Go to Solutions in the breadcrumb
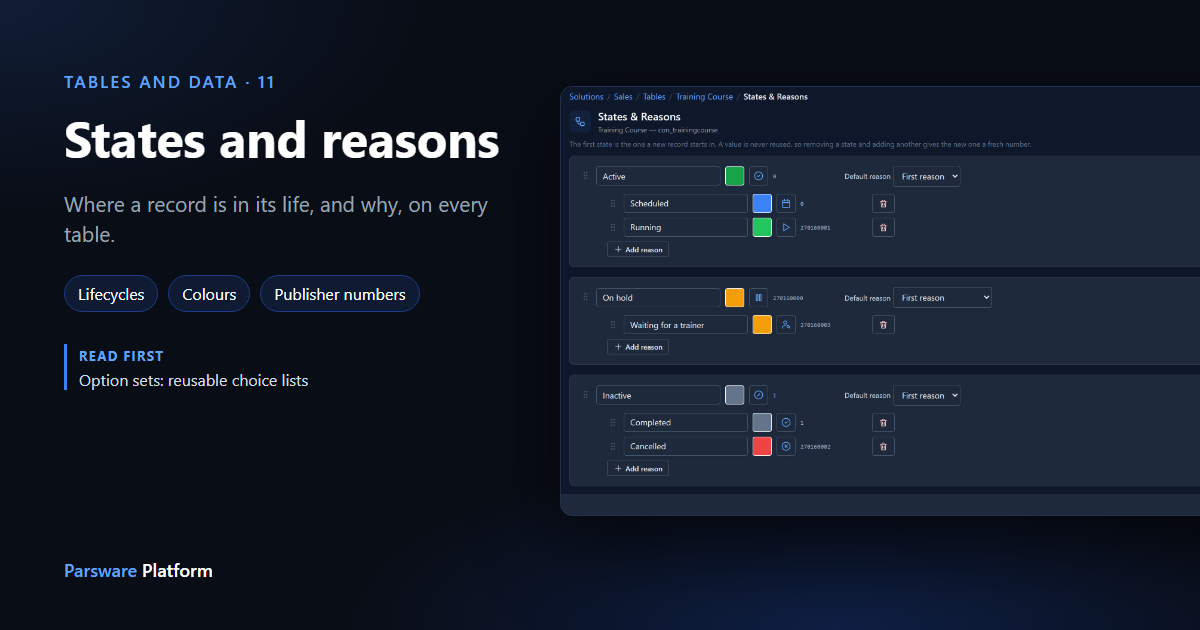The image size is (1200, 630). pyautogui.click(x=586, y=97)
